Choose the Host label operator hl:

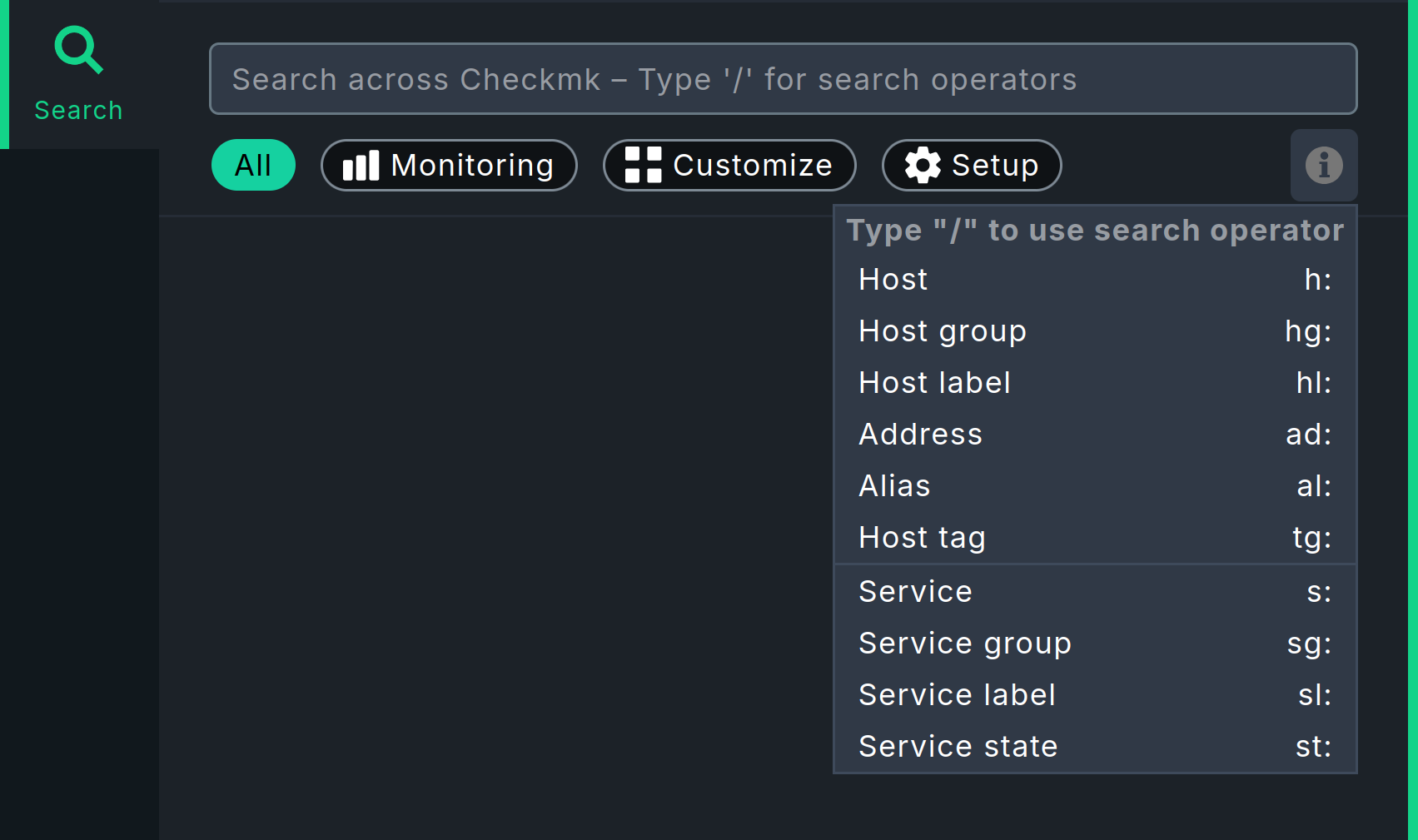tap(1095, 383)
